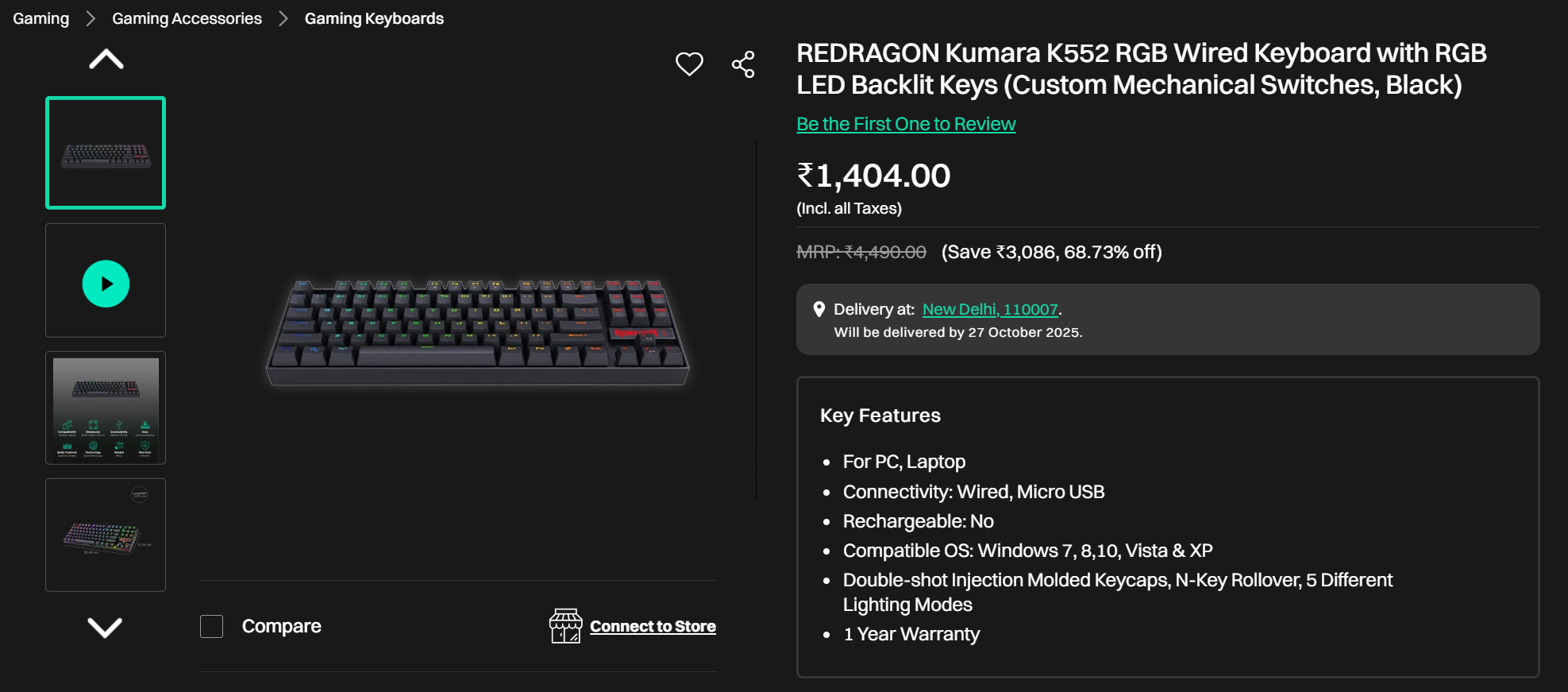
Task: Click the Compare label
Action: (x=281, y=626)
